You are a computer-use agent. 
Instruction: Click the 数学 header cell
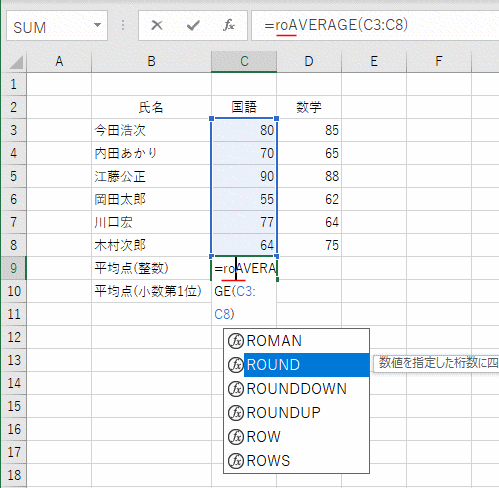coord(309,107)
